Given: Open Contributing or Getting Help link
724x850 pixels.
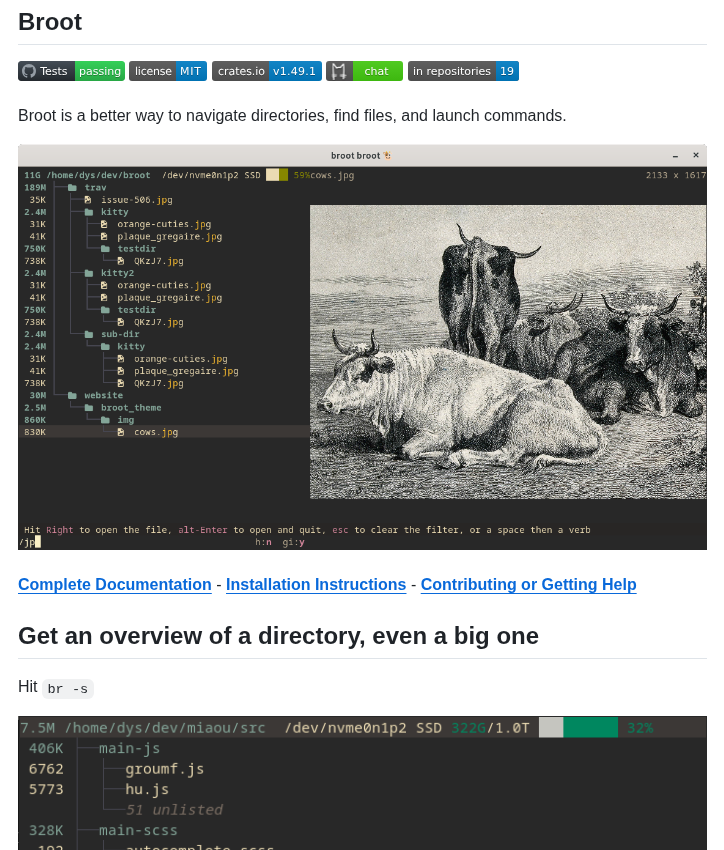Looking at the screenshot, I should pyautogui.click(x=528, y=584).
